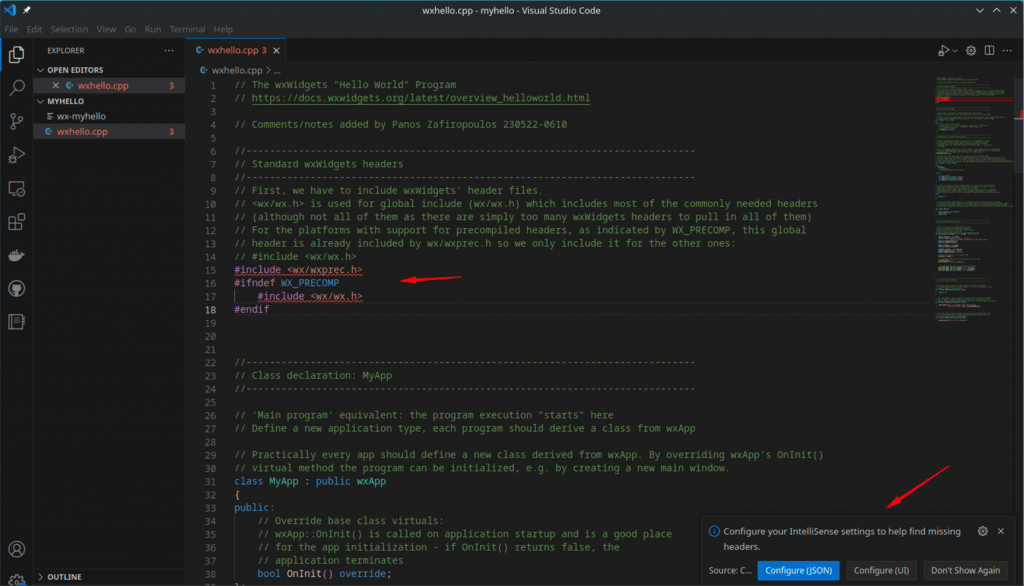The width and height of the screenshot is (1024, 586).
Task: Run the C/C++ file with the play icon
Action: (943, 50)
